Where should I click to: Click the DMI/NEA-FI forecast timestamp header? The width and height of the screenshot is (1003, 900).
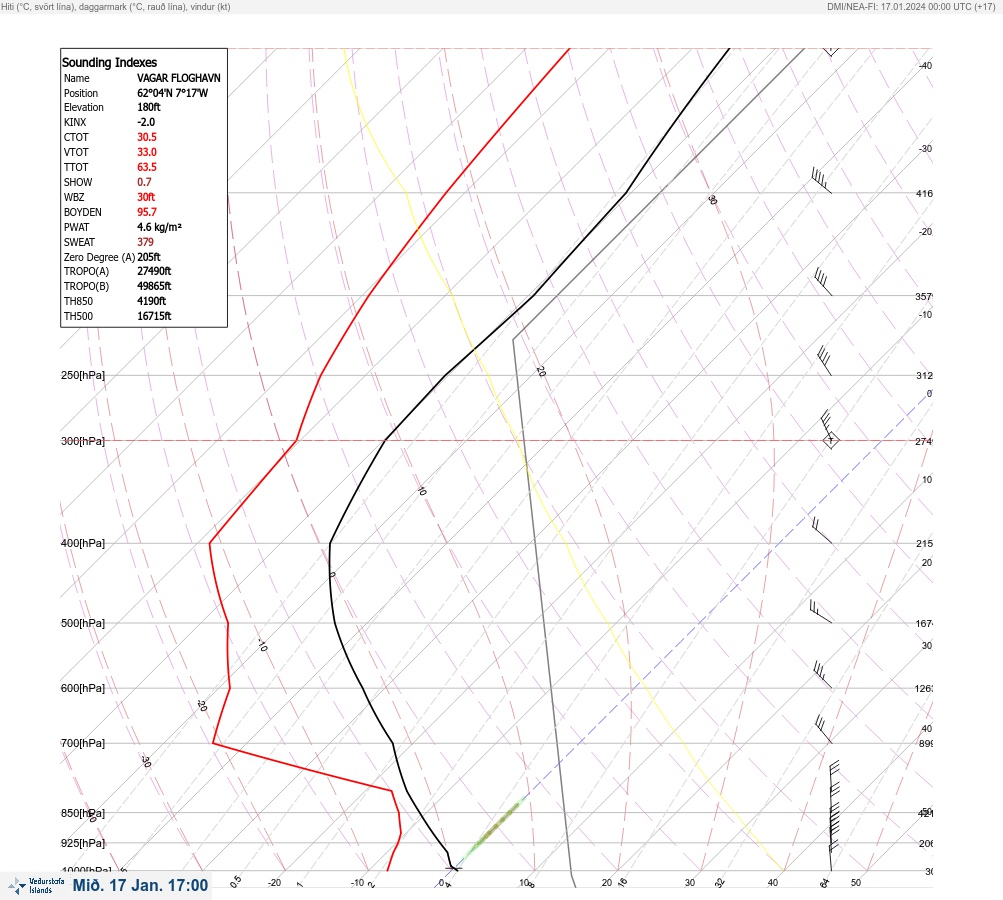pos(911,6)
